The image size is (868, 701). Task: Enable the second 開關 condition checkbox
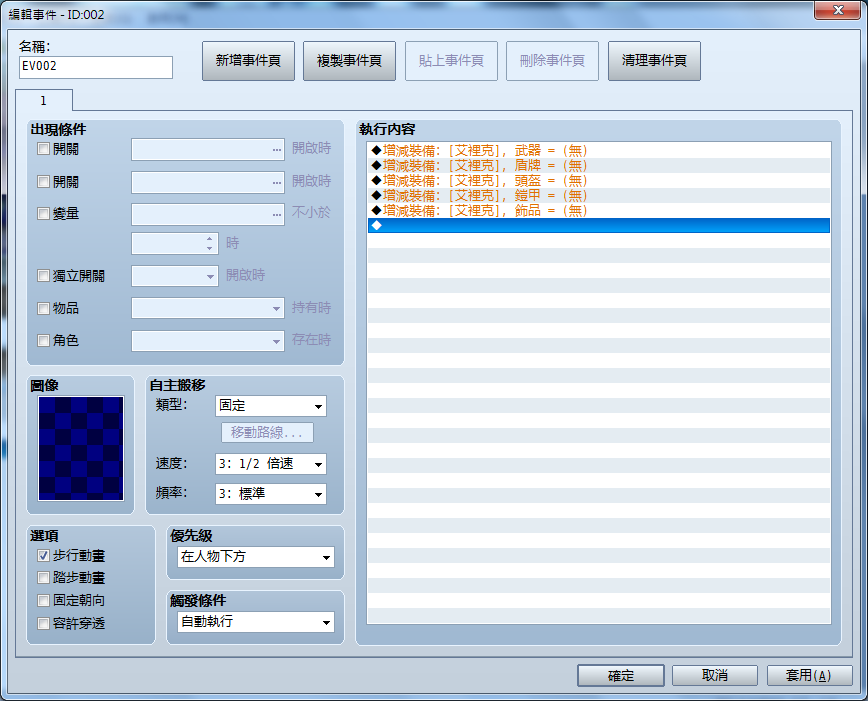(x=43, y=181)
